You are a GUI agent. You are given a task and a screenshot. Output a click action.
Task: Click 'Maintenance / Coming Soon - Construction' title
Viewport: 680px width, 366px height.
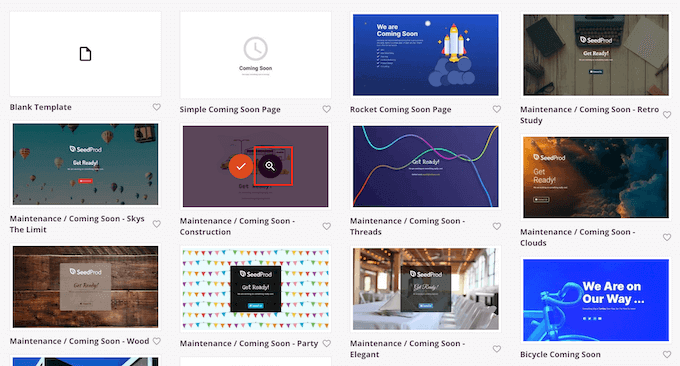[x=237, y=226]
